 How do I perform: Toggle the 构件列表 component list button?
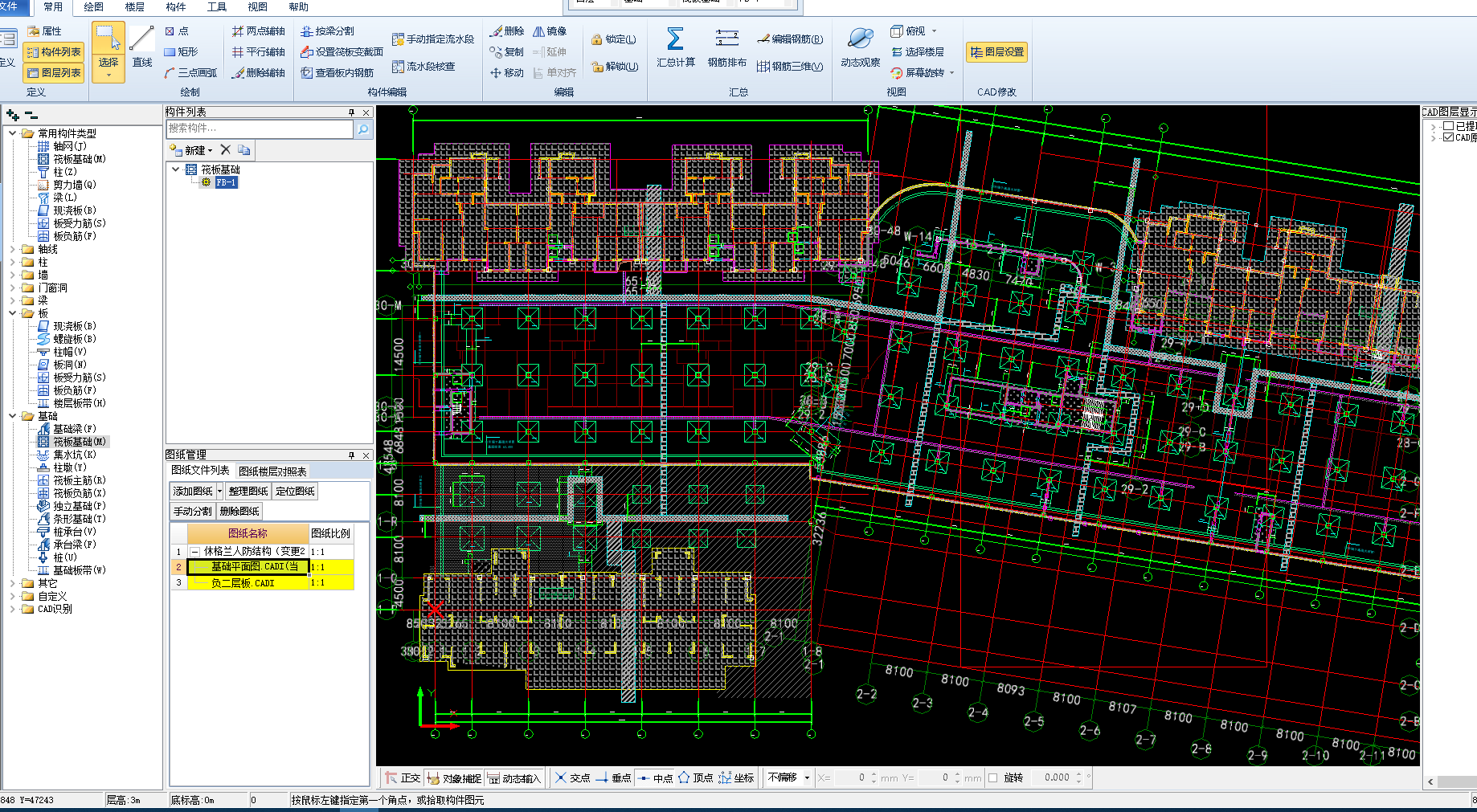coord(54,52)
